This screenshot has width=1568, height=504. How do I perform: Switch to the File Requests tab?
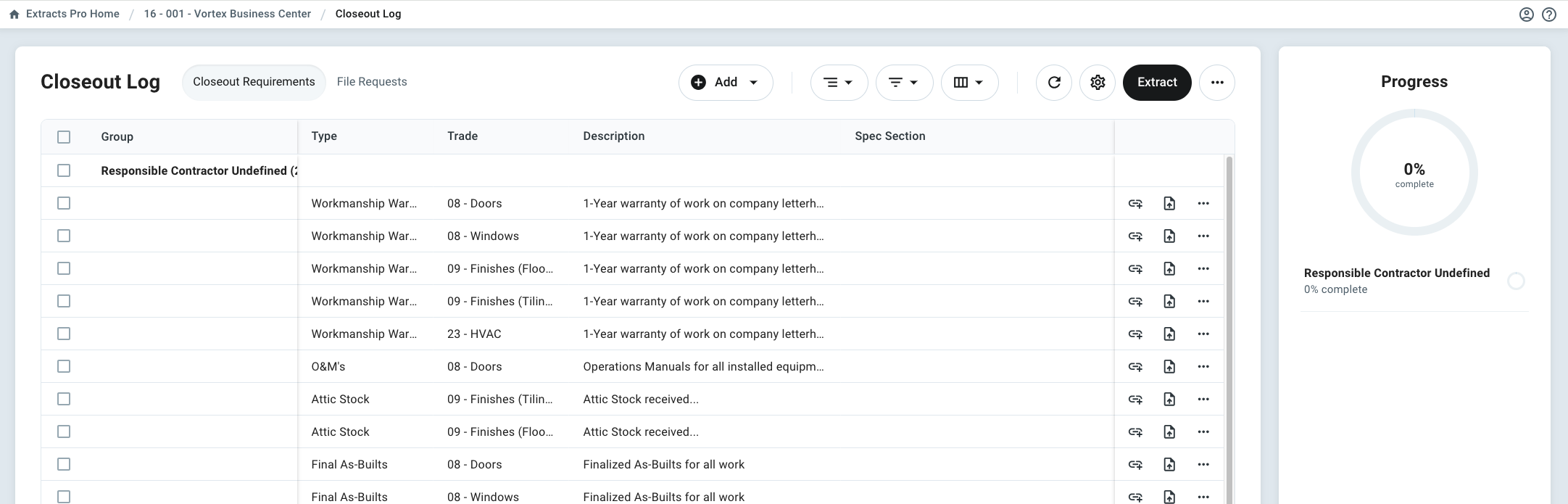point(372,82)
